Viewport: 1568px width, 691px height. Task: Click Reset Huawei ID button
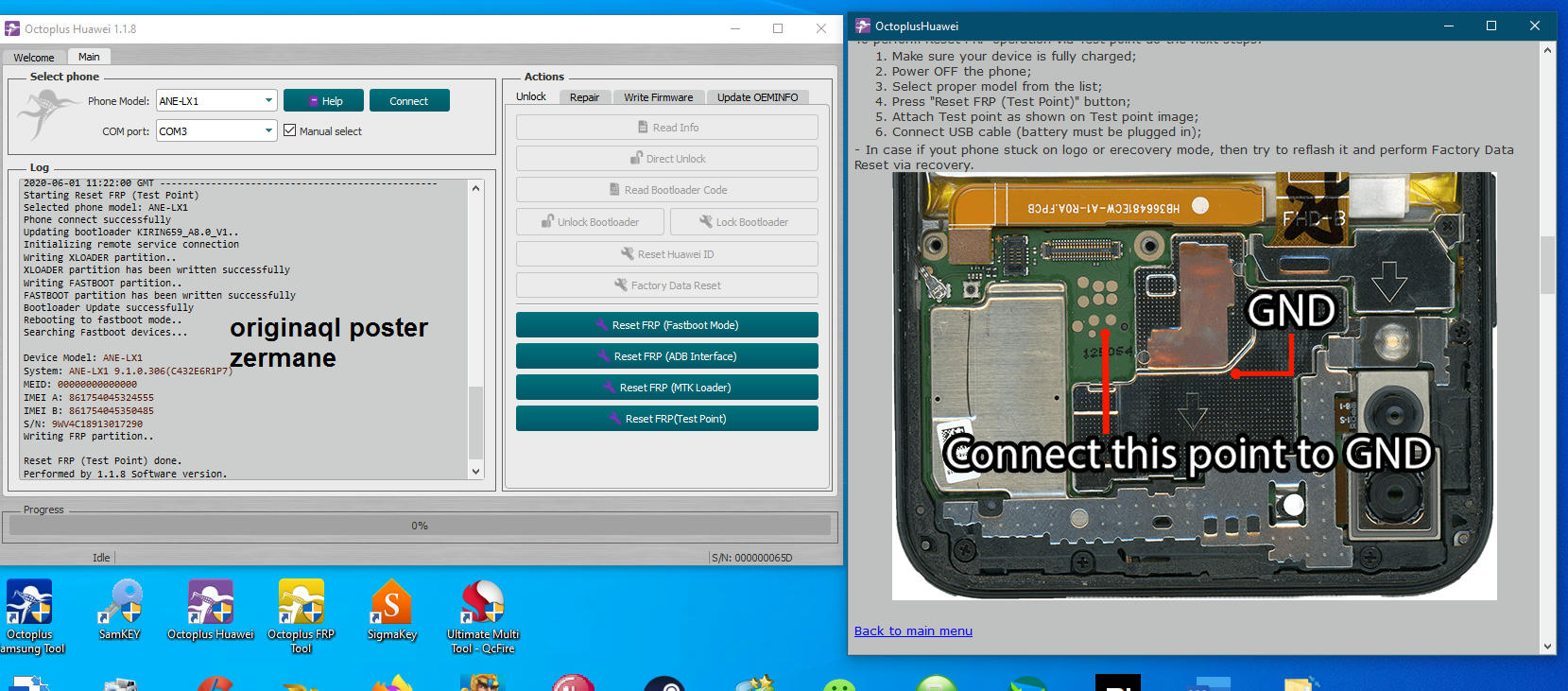[x=667, y=254]
